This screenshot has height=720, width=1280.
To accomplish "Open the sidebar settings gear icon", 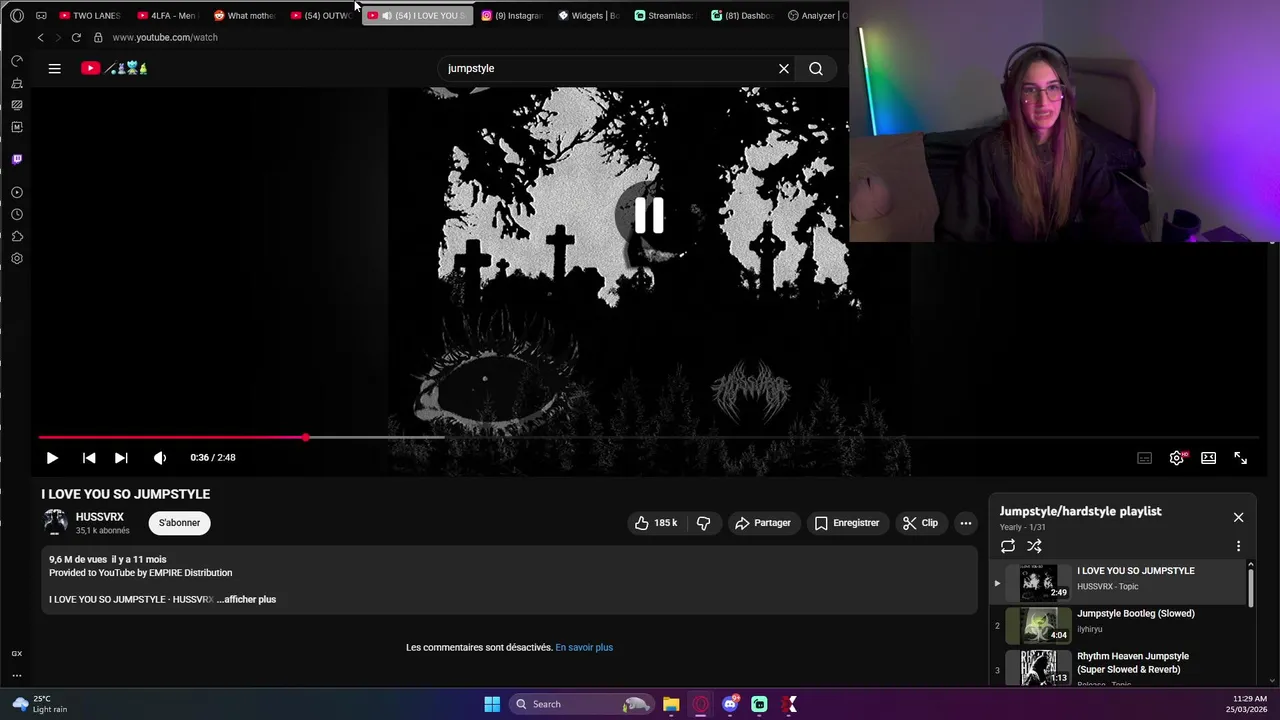I will pyautogui.click(x=17, y=258).
